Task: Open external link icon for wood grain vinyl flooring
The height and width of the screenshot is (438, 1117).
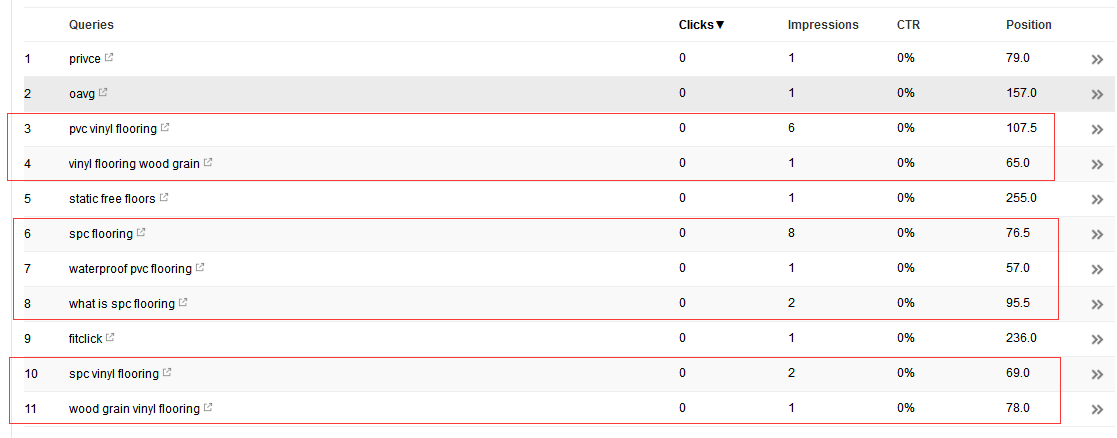Action: coord(208,408)
